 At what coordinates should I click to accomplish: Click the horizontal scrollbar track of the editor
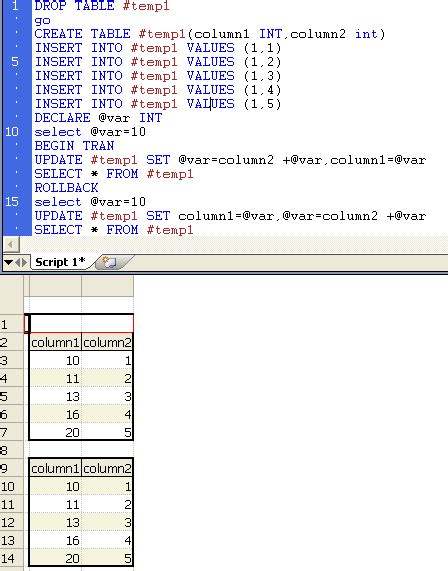[x=233, y=244]
